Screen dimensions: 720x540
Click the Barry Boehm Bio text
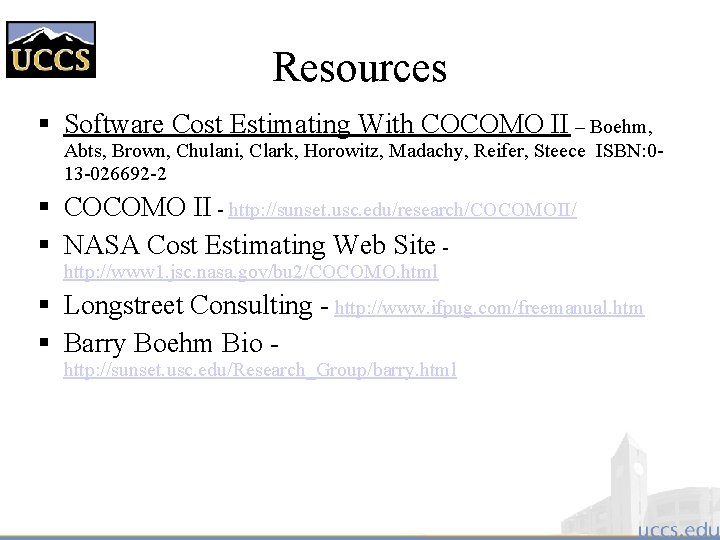tap(163, 343)
